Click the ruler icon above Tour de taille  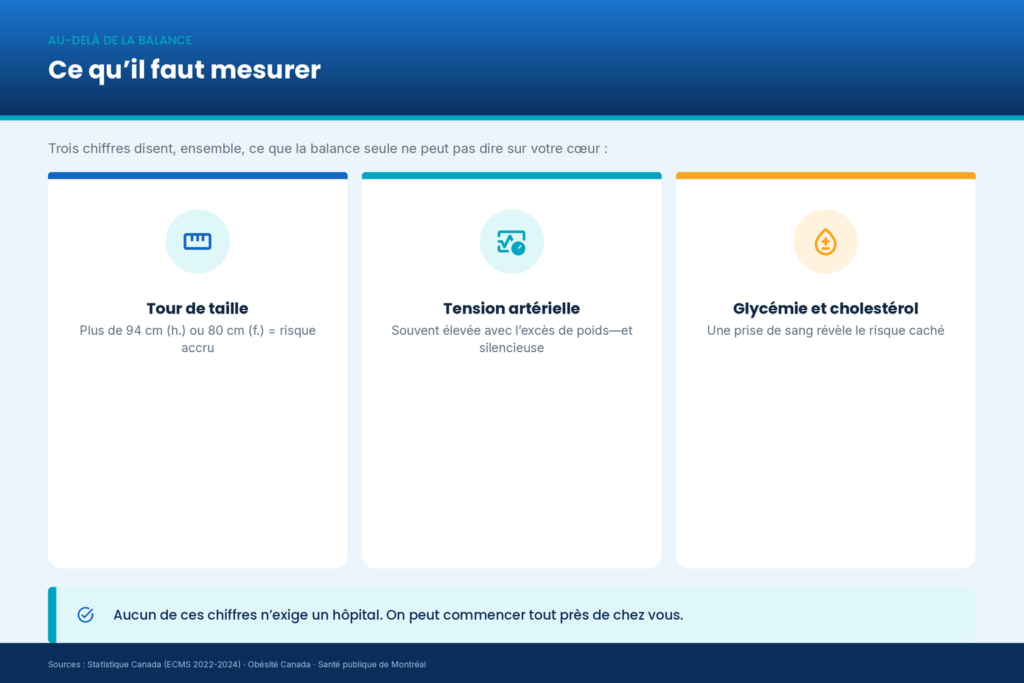[197, 242]
